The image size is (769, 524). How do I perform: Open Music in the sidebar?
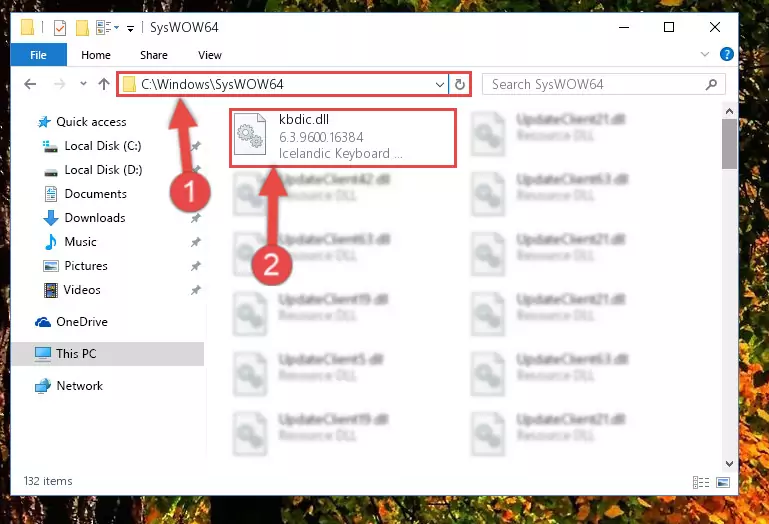pyautogui.click(x=80, y=242)
